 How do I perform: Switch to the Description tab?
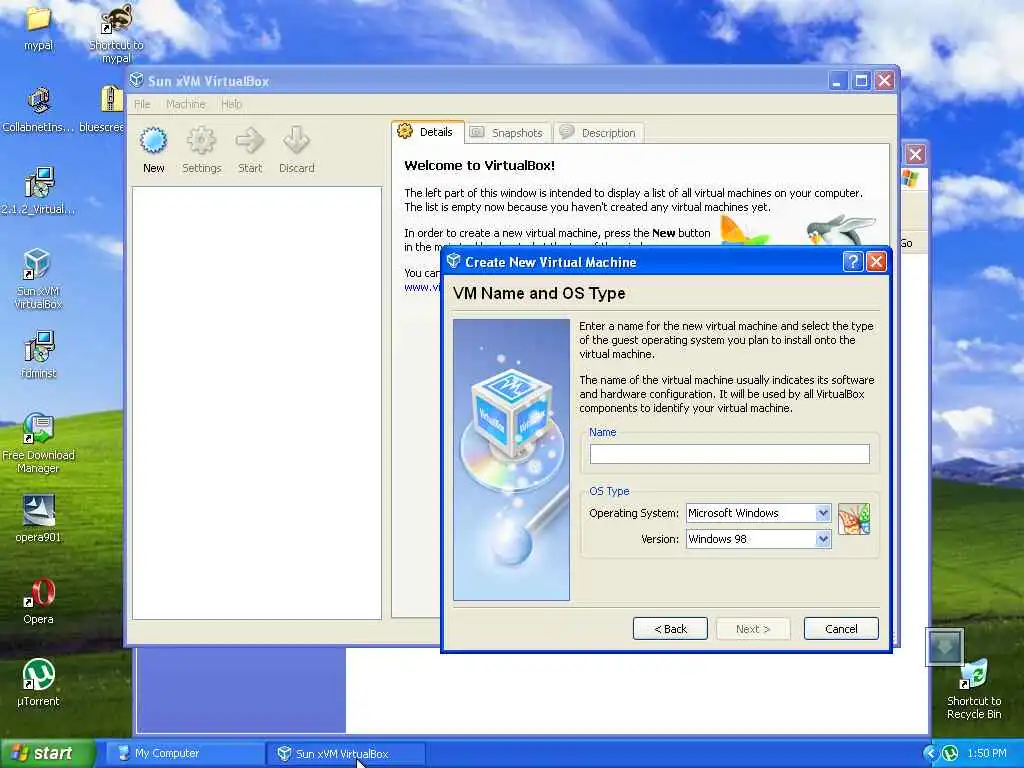(599, 133)
